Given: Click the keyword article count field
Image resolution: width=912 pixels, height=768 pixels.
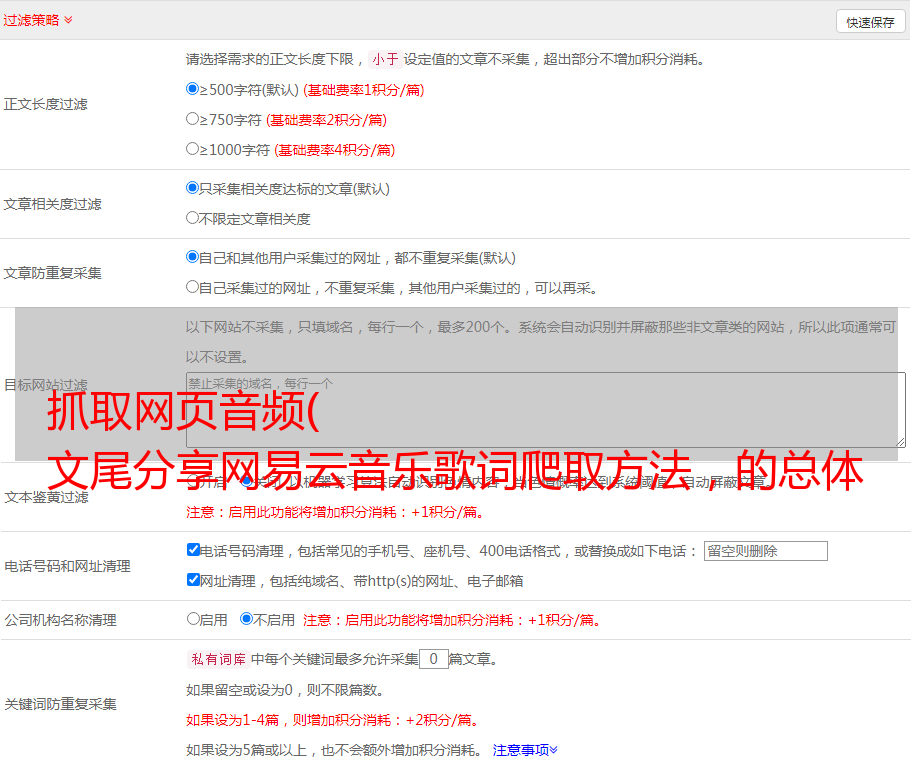Looking at the screenshot, I should [x=433, y=659].
